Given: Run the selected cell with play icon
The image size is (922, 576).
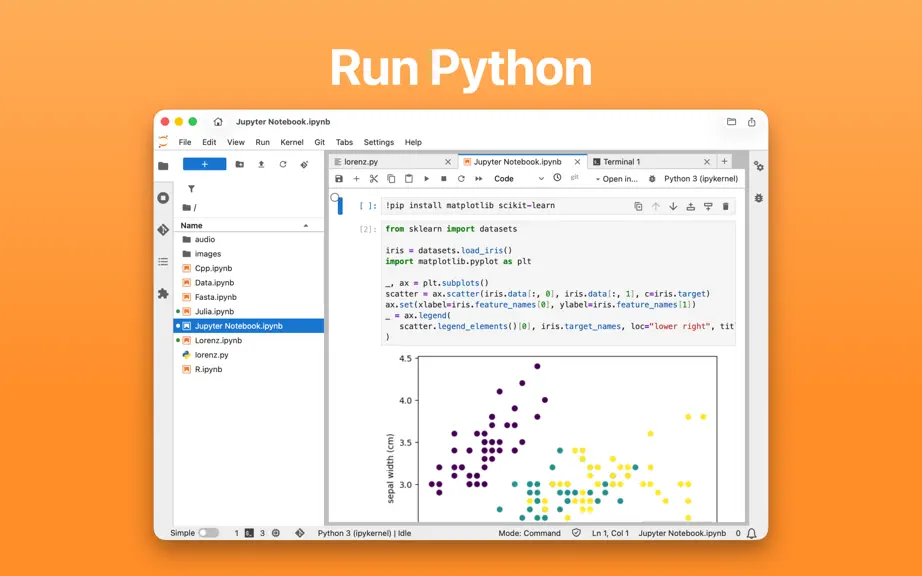Looking at the screenshot, I should [x=426, y=179].
